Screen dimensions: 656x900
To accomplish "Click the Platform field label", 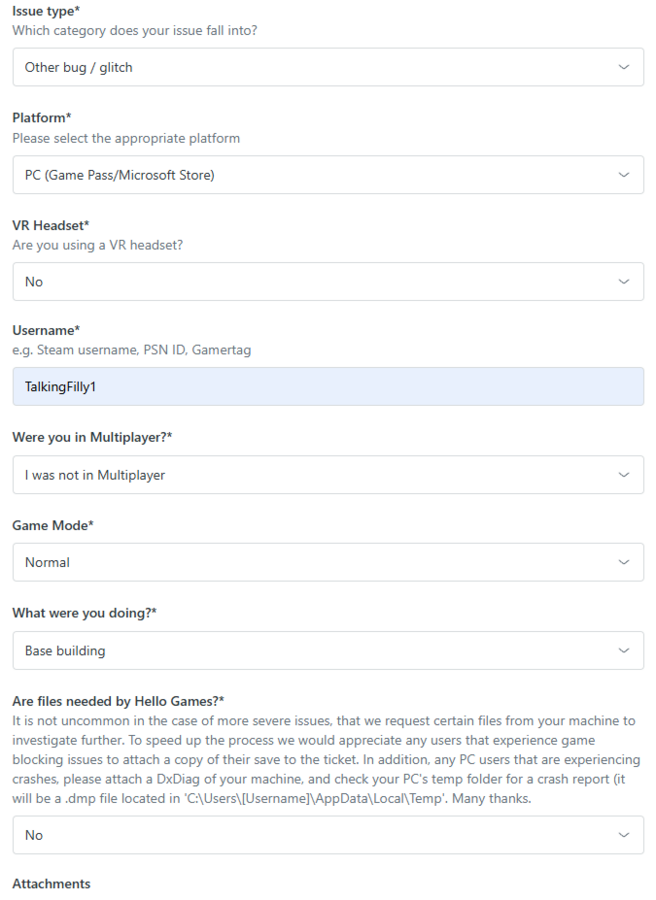I will [42, 118].
